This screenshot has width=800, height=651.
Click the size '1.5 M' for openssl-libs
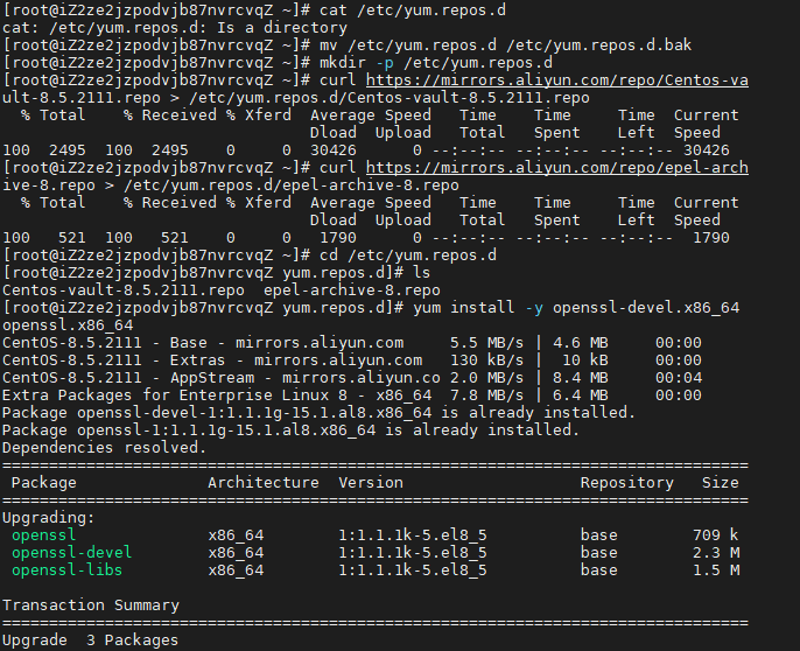[716, 570]
